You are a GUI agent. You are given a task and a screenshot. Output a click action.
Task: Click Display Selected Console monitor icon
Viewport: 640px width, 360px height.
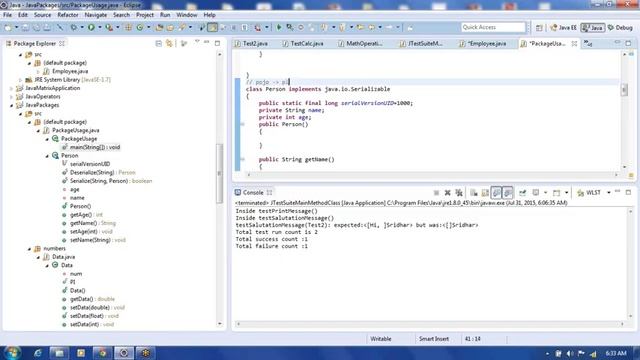click(536, 193)
